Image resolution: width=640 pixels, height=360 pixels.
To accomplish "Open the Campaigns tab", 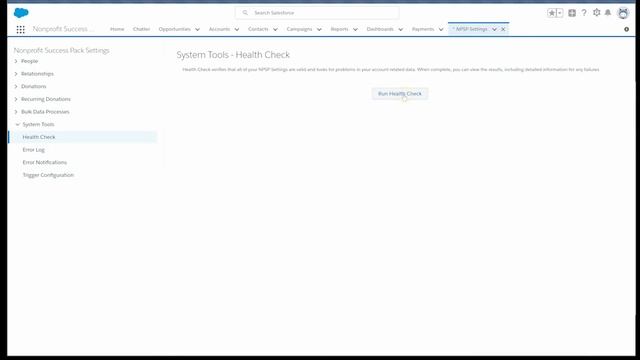I will coord(300,29).
